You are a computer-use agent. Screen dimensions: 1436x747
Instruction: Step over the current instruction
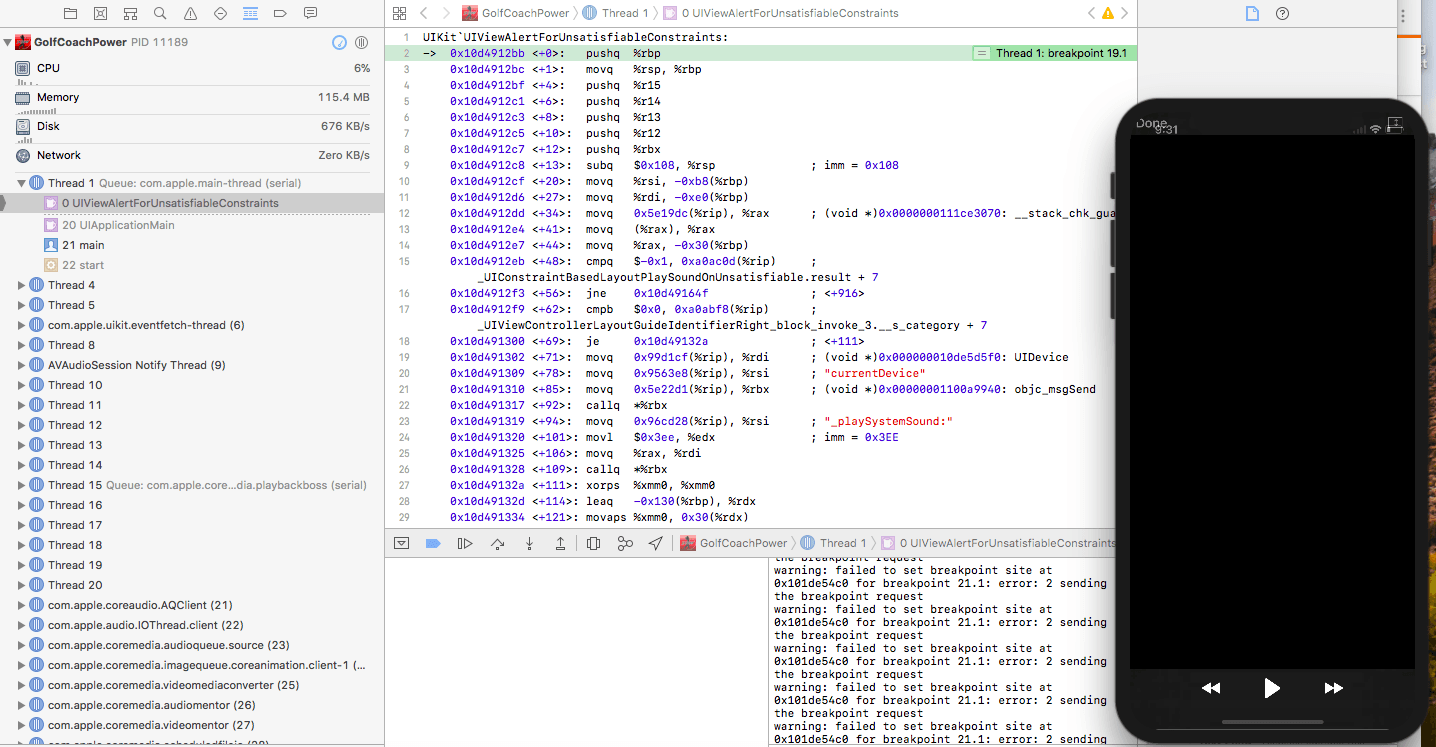(x=497, y=543)
